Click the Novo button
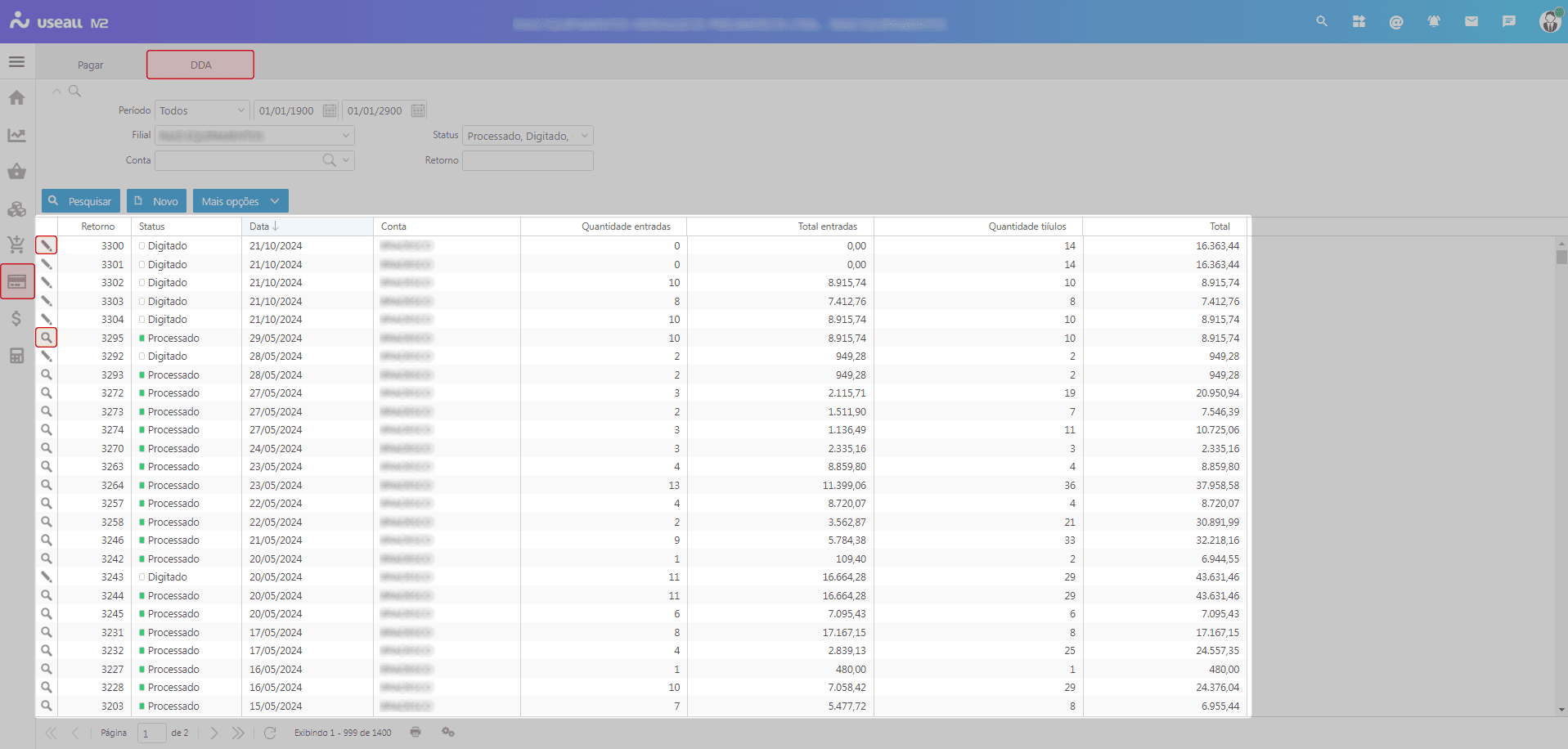Screen dimensions: 1568x749 [156, 201]
